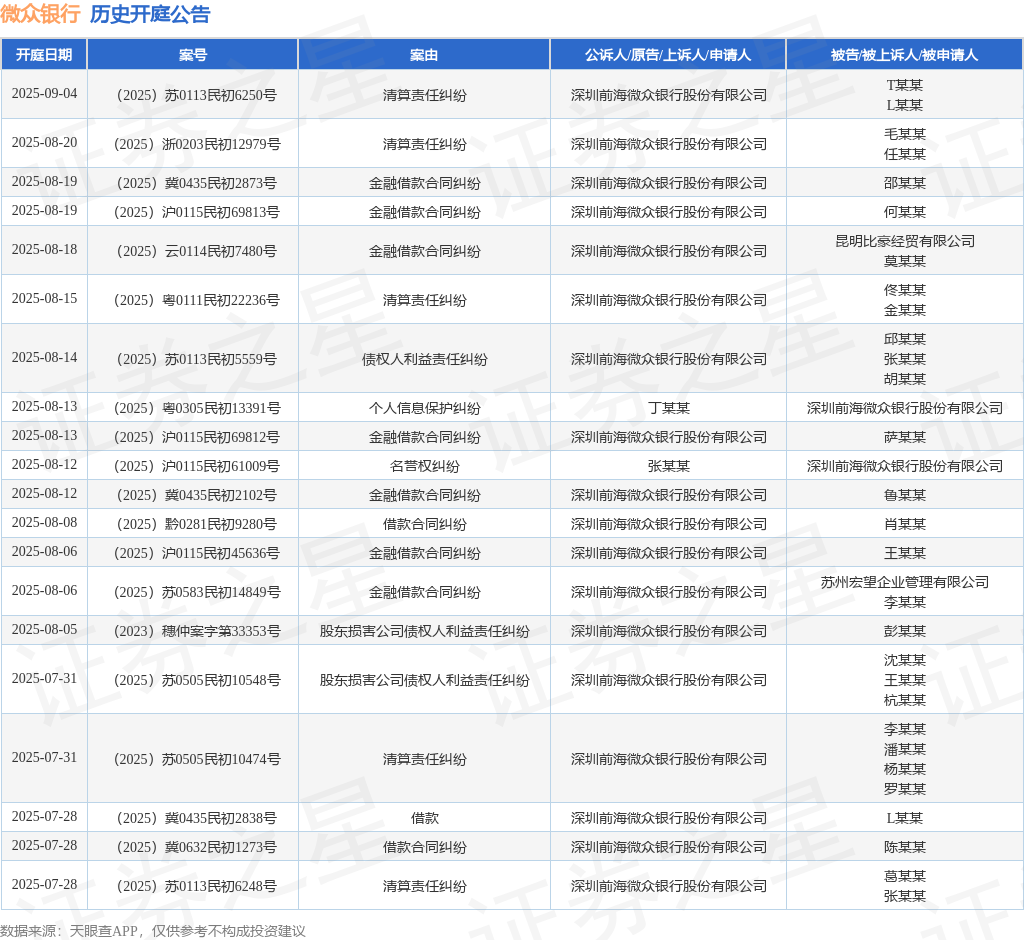Select defendant 彭某某

[904, 632]
